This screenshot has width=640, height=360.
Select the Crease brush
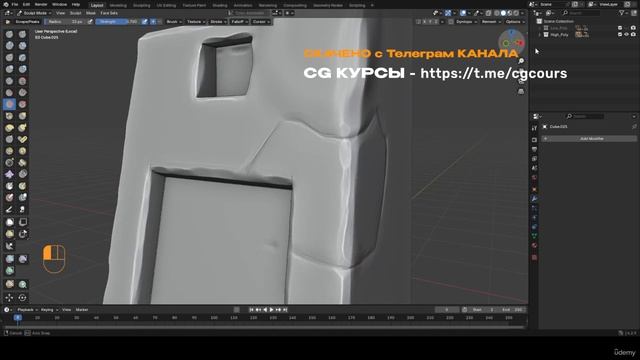coord(9,81)
